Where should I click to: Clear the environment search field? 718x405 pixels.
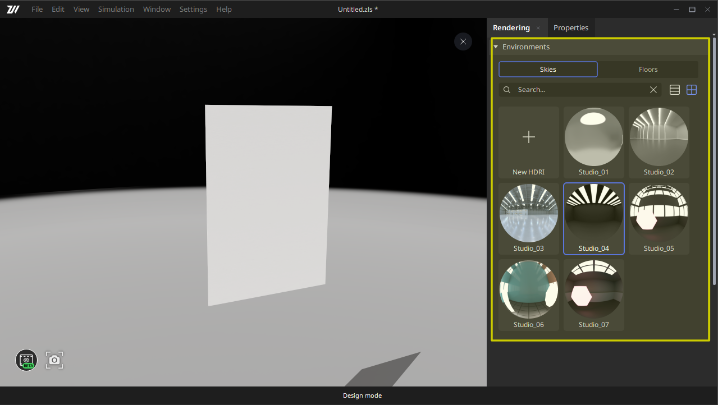click(654, 90)
